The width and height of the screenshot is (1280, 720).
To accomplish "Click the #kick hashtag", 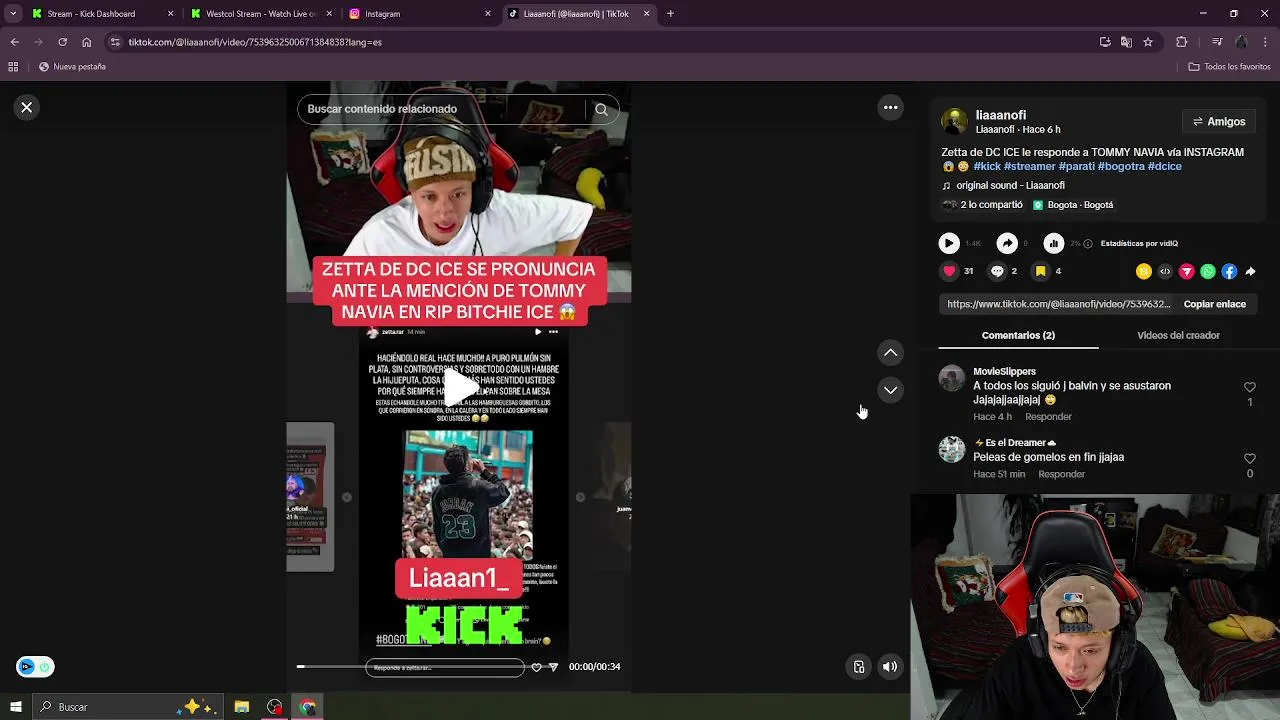I will 987,166.
